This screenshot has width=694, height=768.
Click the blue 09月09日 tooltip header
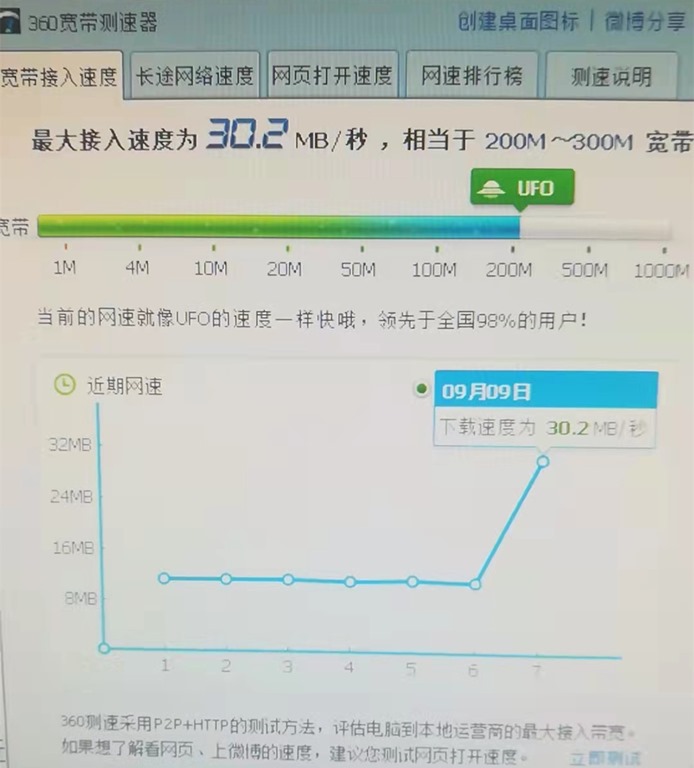pyautogui.click(x=546, y=389)
